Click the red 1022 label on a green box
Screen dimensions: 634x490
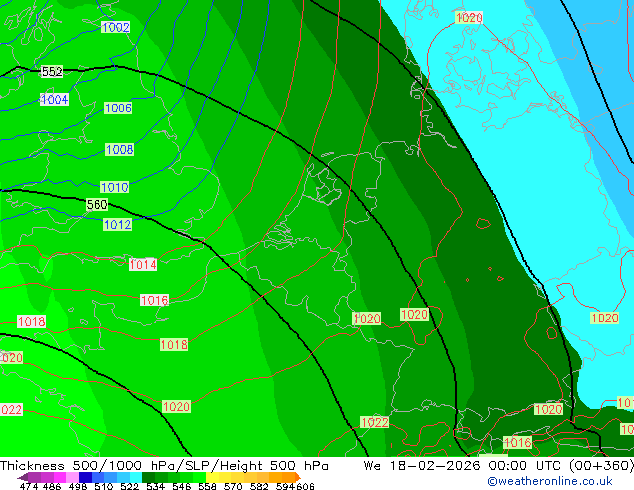click(374, 422)
